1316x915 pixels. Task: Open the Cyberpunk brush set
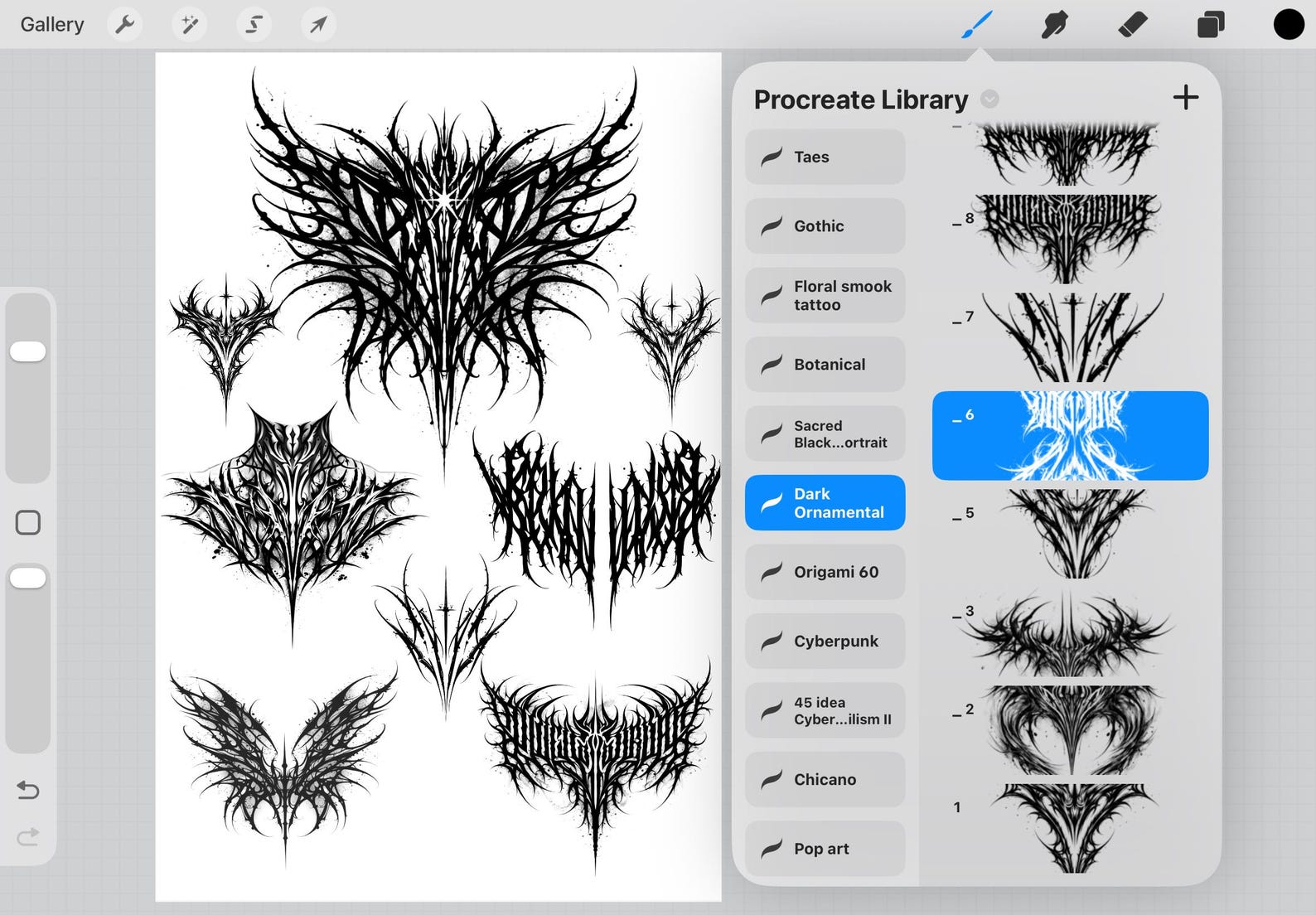pos(825,641)
